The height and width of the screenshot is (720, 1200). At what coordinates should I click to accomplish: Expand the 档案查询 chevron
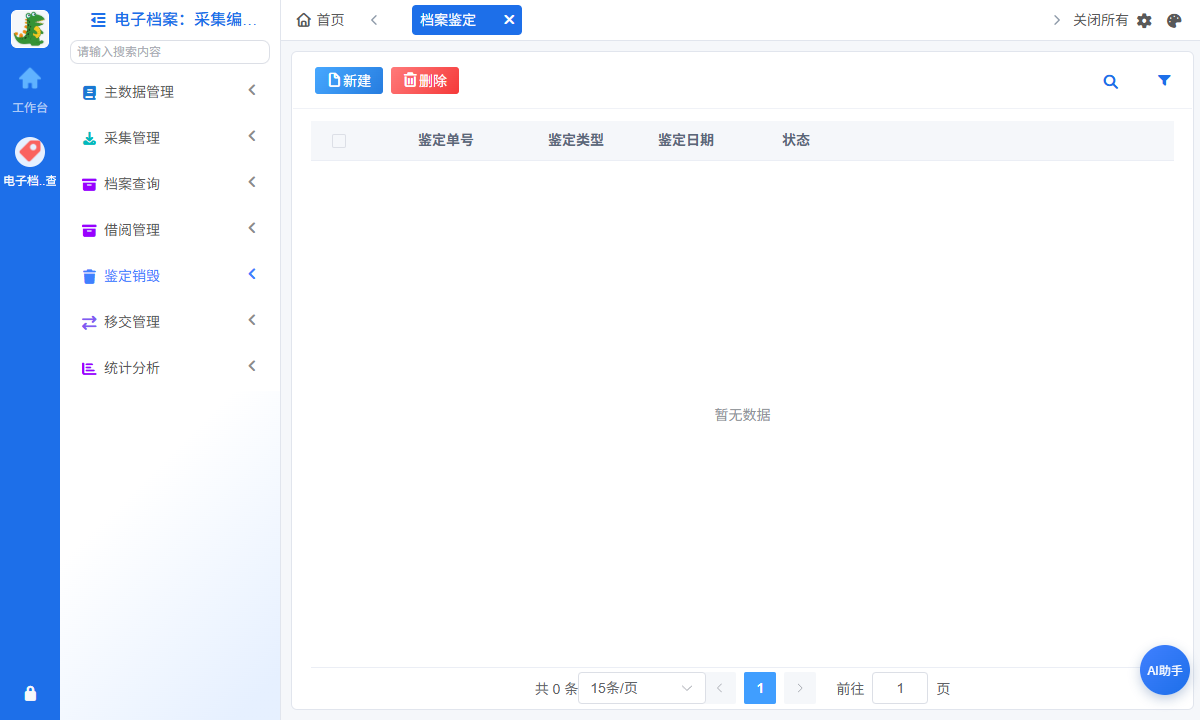[x=252, y=182]
